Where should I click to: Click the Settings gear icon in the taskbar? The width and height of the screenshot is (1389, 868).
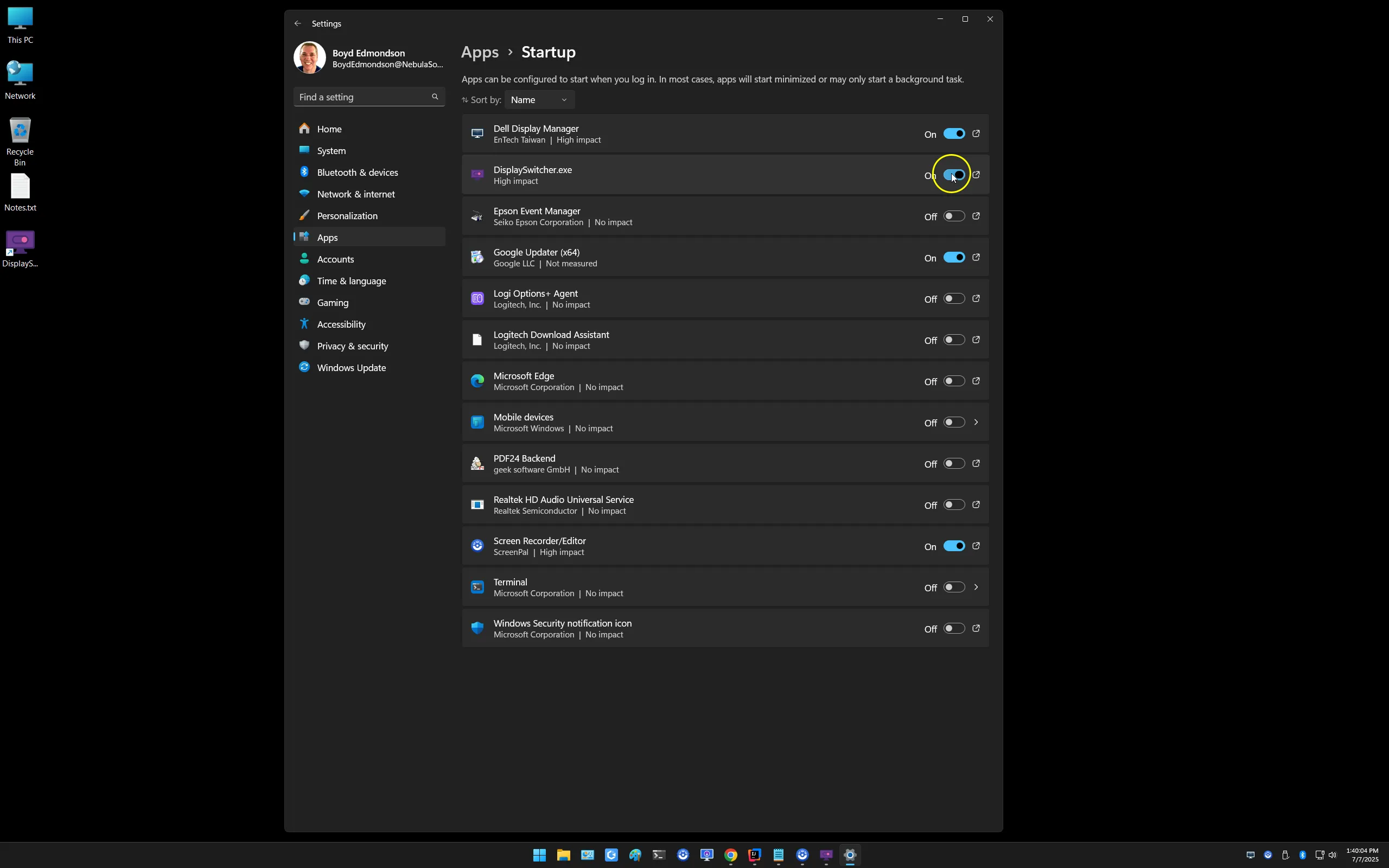tap(850, 855)
